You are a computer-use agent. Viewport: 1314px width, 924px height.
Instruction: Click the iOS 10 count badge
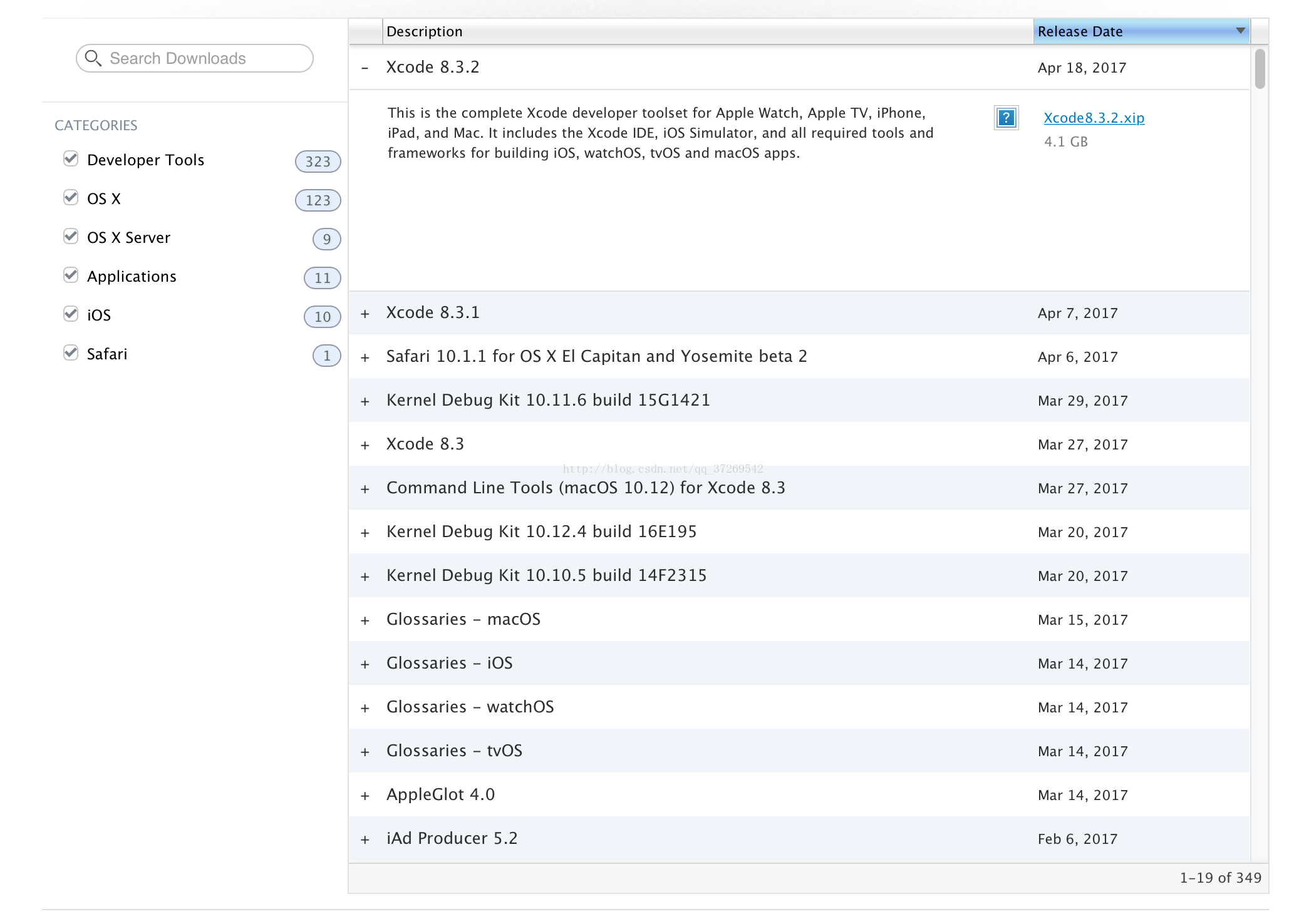[322, 317]
